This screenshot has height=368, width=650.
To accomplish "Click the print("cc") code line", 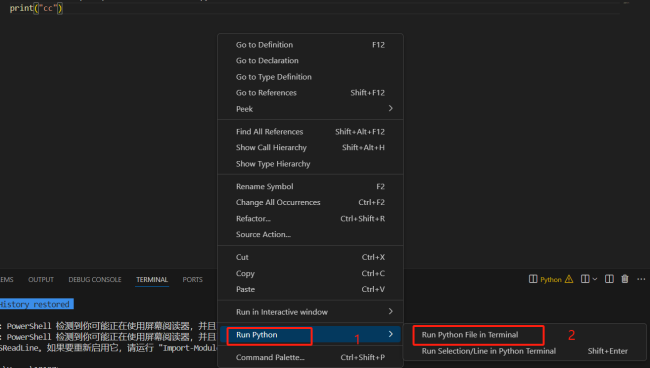I will pos(36,8).
